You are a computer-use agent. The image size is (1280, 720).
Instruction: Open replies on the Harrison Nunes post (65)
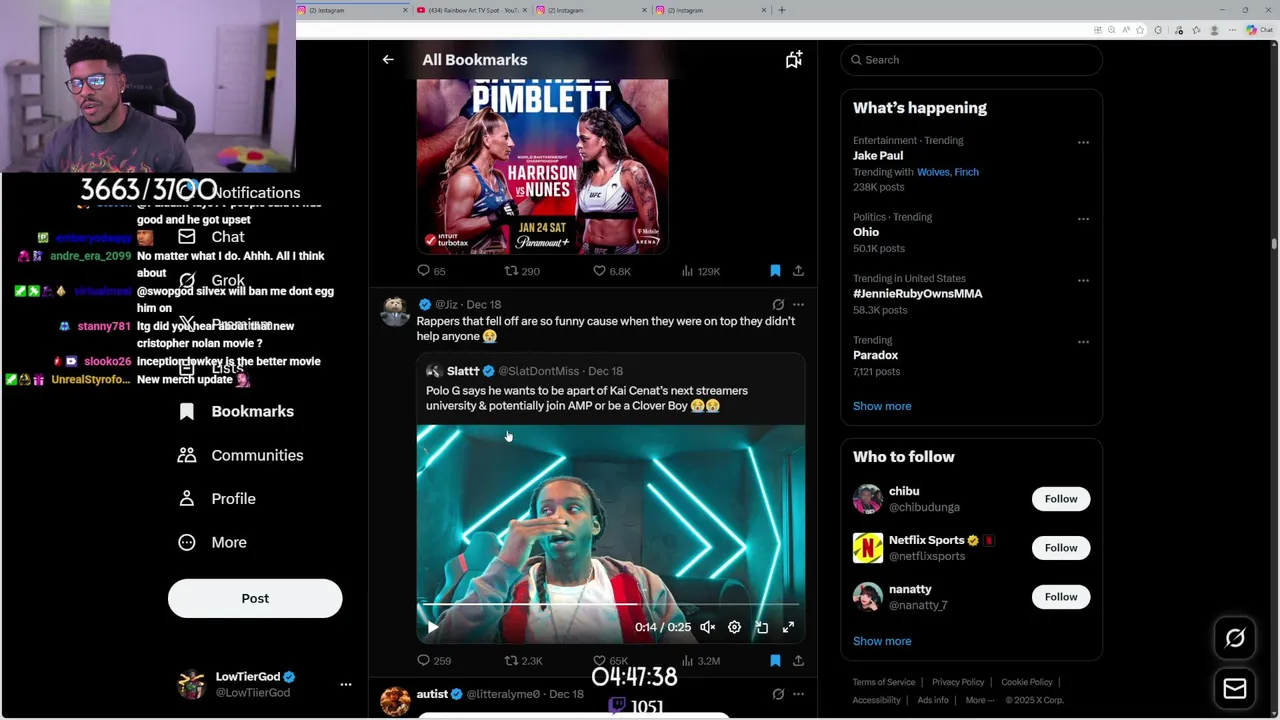tap(431, 271)
